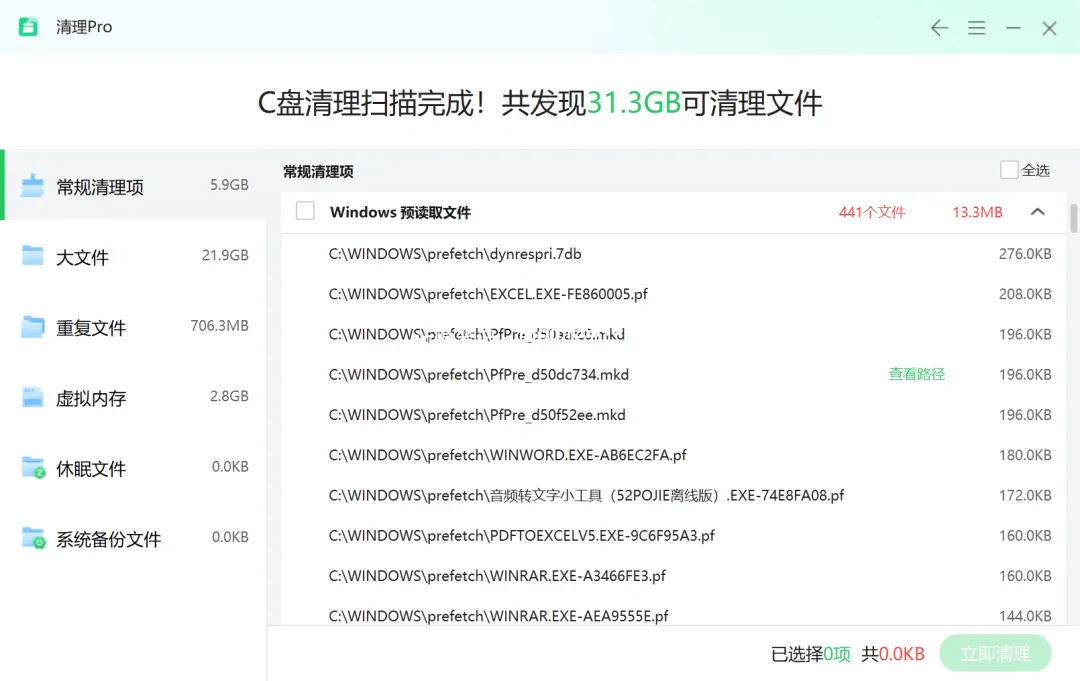Click the 大文件 folder icon
The image size is (1080, 681).
coord(33,256)
